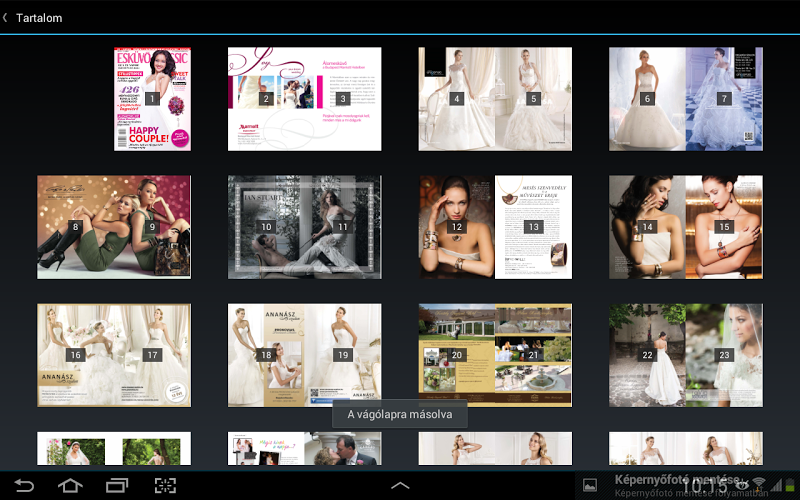Viewport: 800px width, 500px height.
Task: Select the pages 16-17 Ananász spread
Action: click(x=114, y=355)
